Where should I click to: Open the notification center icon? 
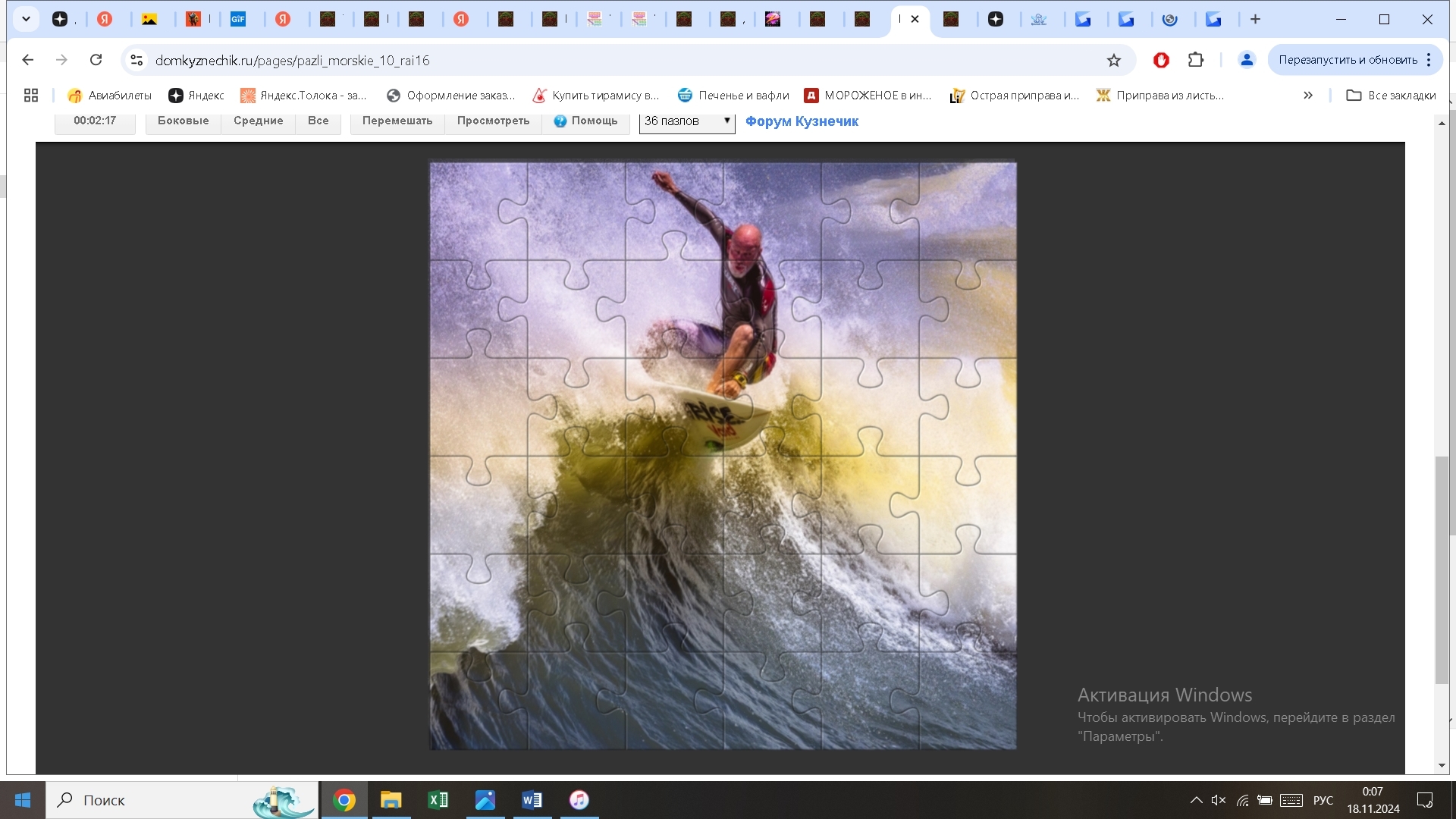(1425, 800)
